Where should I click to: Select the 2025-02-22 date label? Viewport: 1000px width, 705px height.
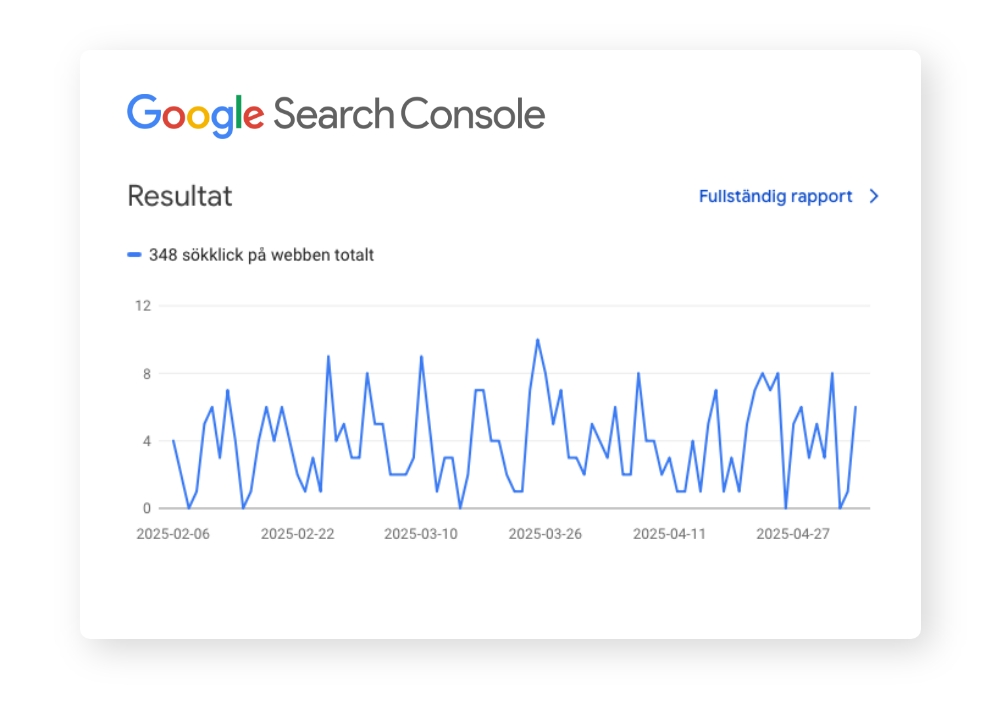coord(297,534)
